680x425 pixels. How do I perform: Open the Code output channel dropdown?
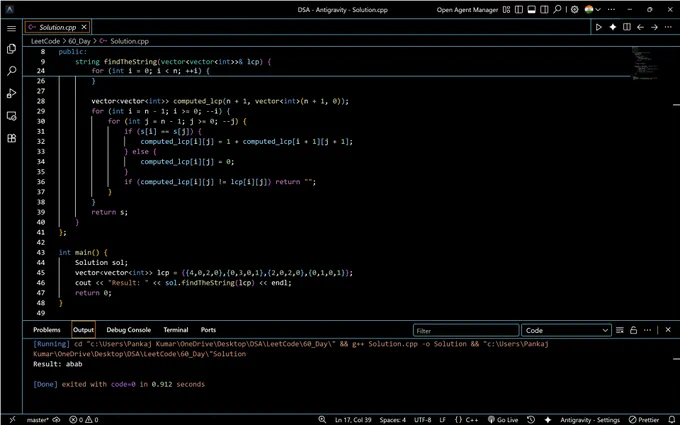click(x=566, y=330)
